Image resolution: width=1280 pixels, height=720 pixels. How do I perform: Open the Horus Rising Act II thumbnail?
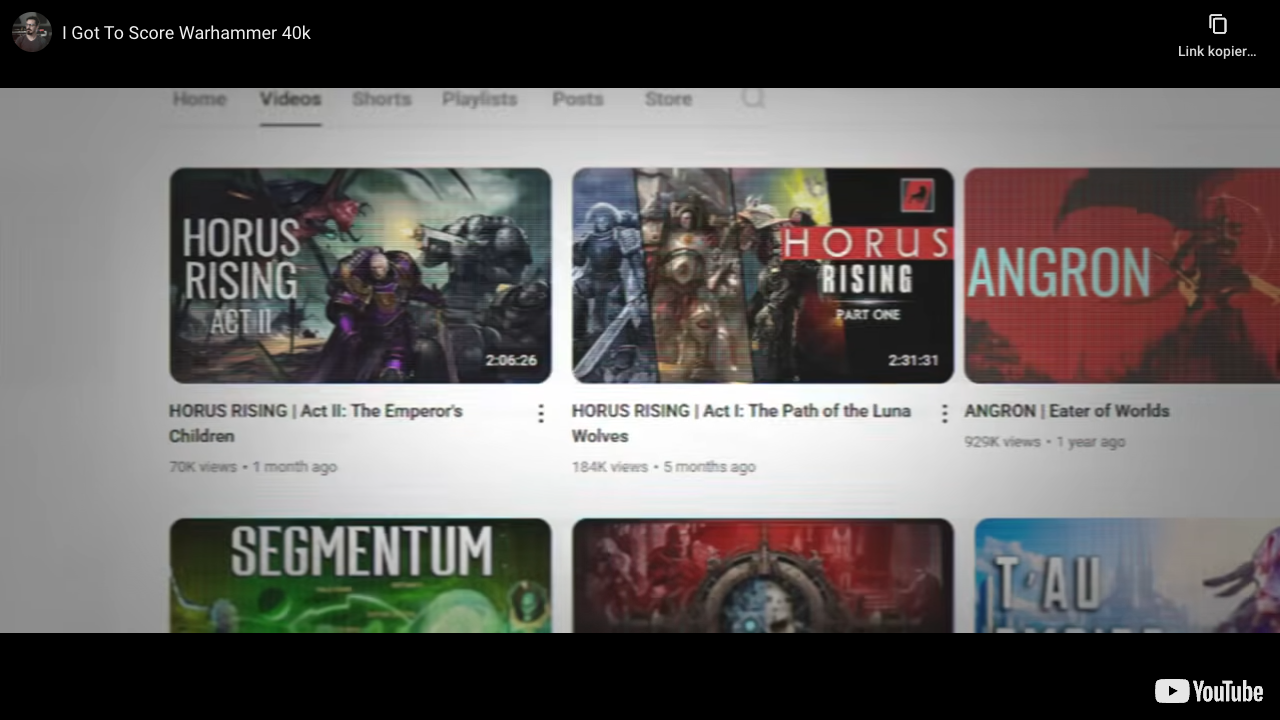(360, 275)
